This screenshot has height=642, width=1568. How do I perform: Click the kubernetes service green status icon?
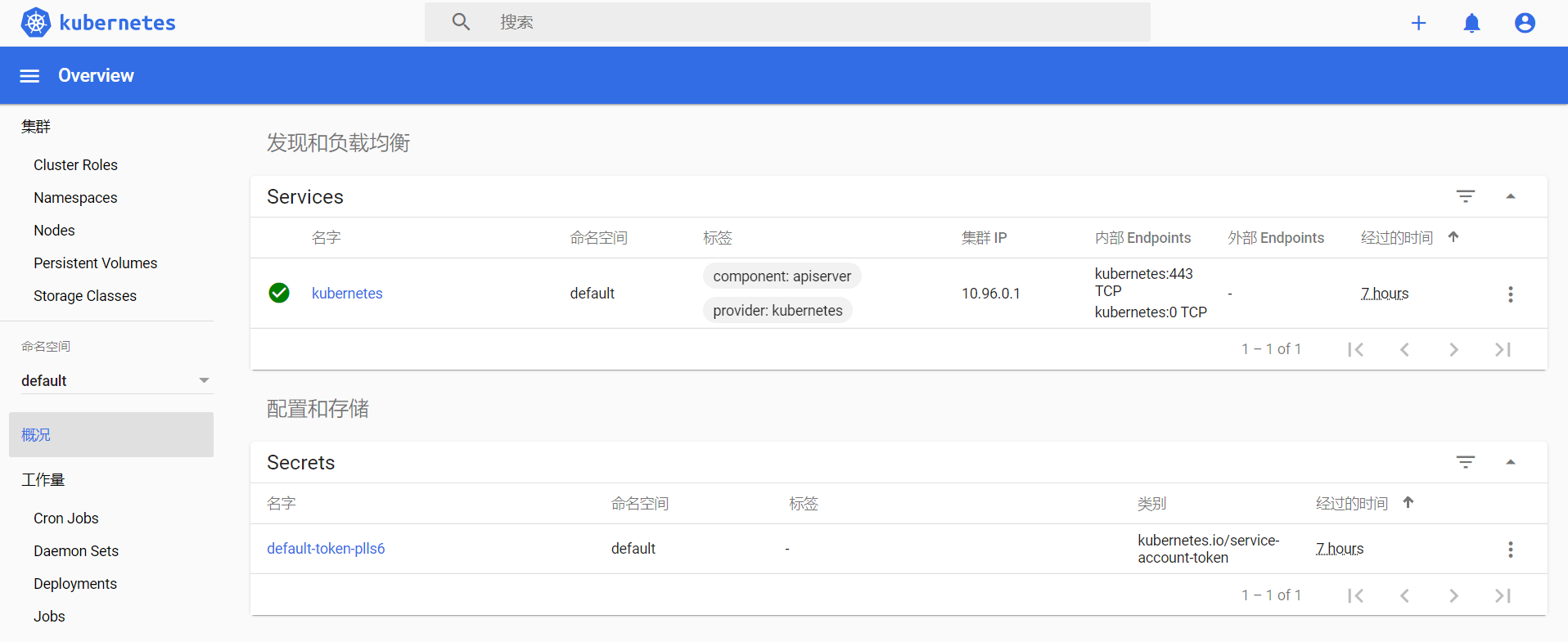[x=279, y=293]
